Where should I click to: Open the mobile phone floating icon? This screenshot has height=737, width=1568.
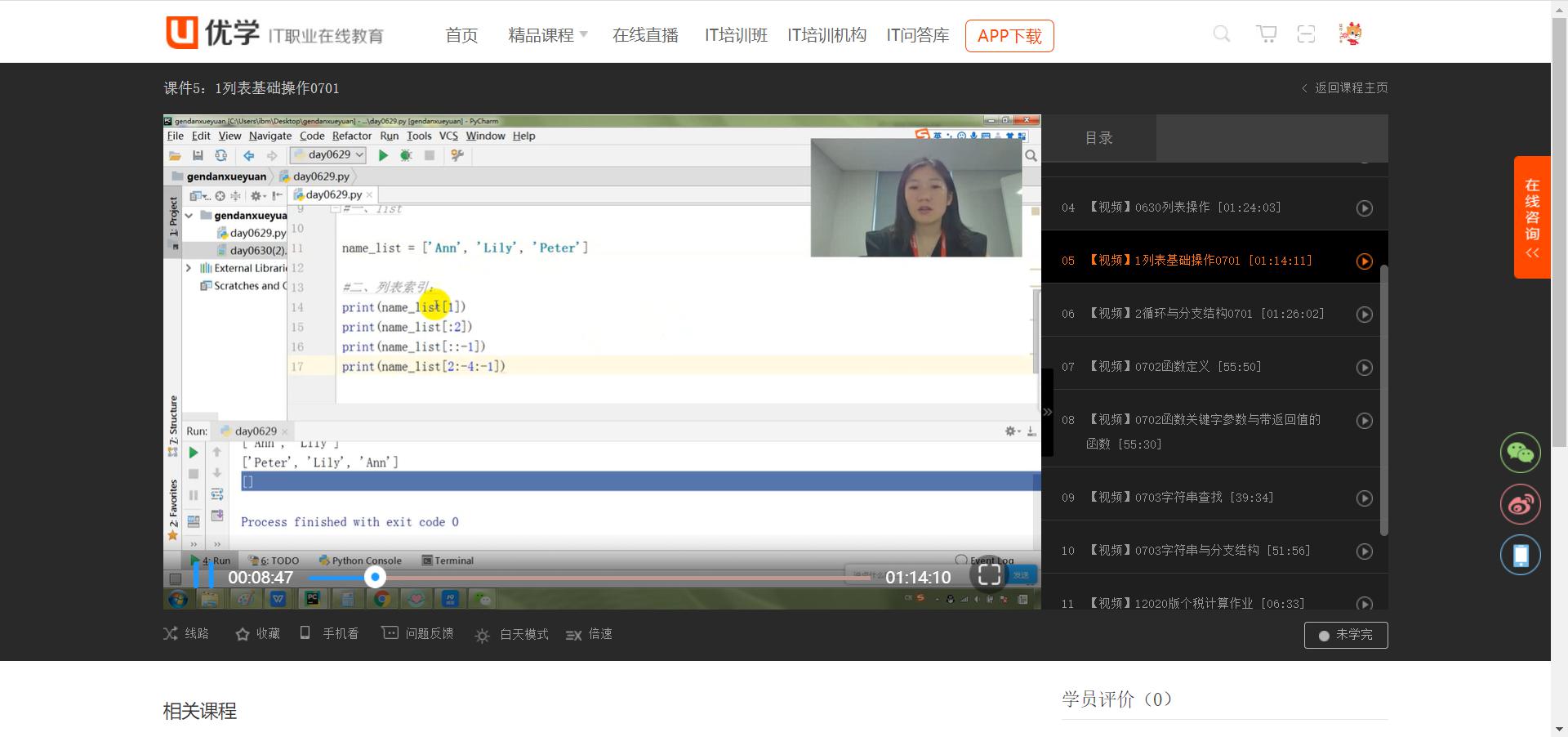[1520, 556]
